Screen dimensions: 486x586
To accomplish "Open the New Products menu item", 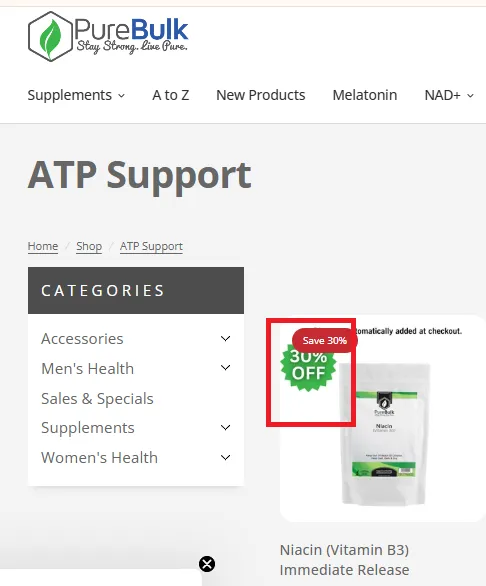I will tap(261, 95).
